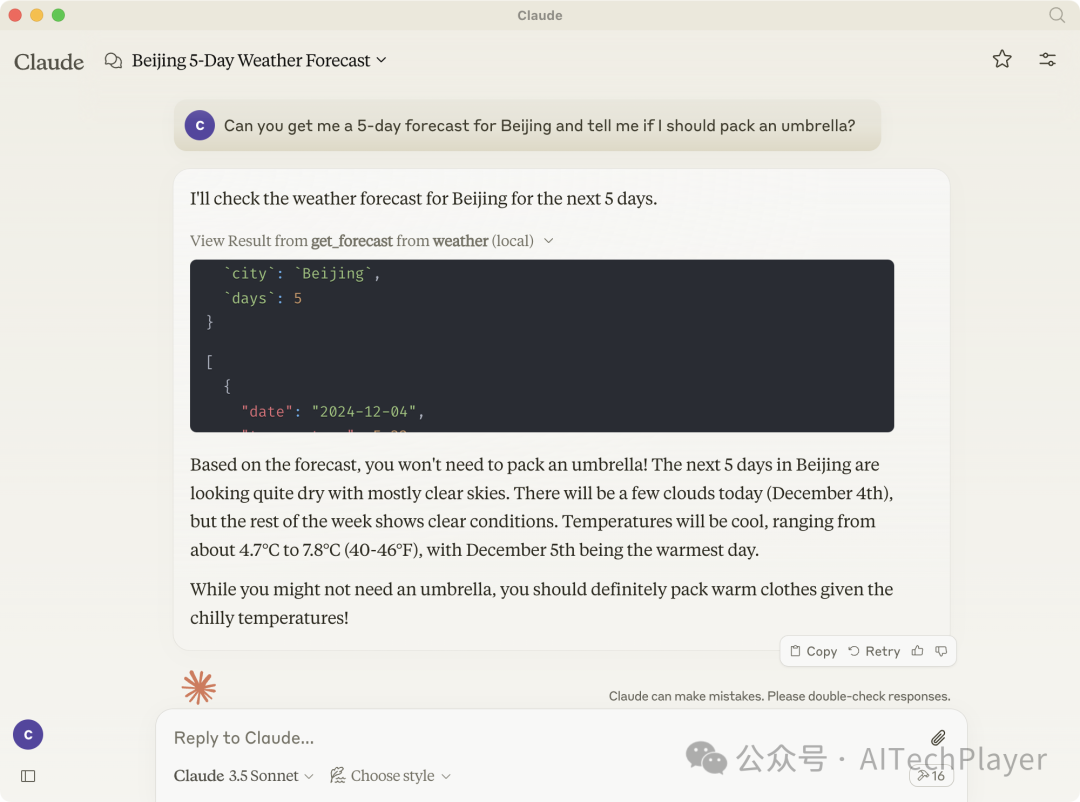Click the `days`: 5 line
The width and height of the screenshot is (1080, 802).
pos(262,298)
